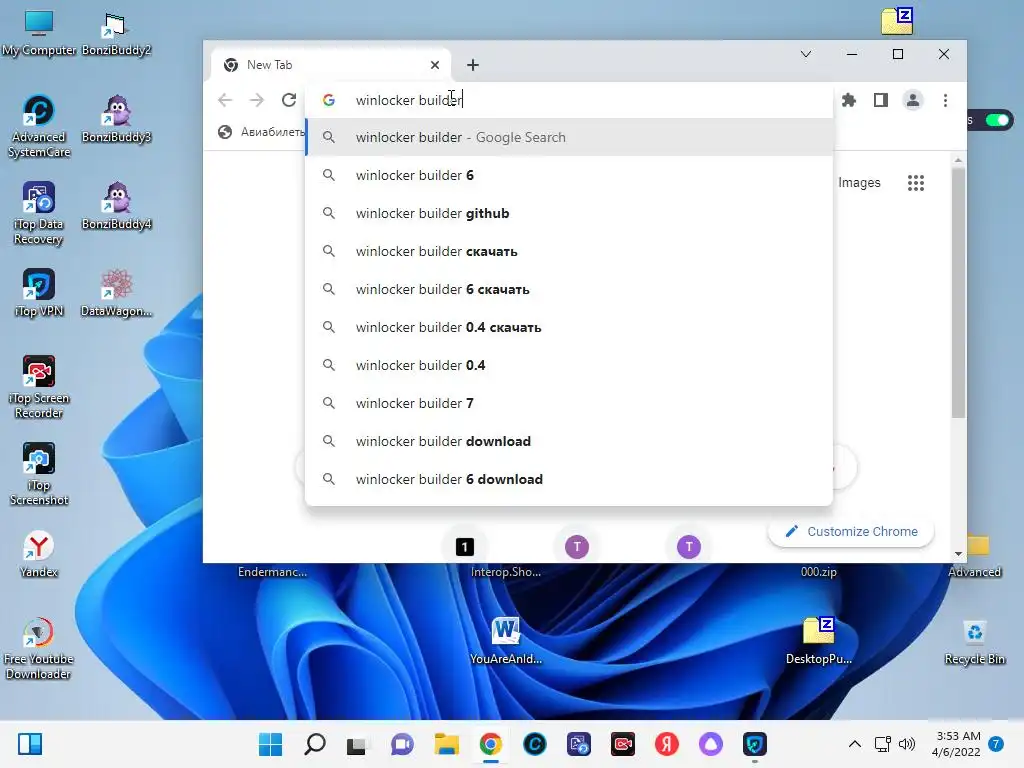Select suggestion winlocker builder скачать
The width and height of the screenshot is (1024, 768).
pyautogui.click(x=569, y=251)
